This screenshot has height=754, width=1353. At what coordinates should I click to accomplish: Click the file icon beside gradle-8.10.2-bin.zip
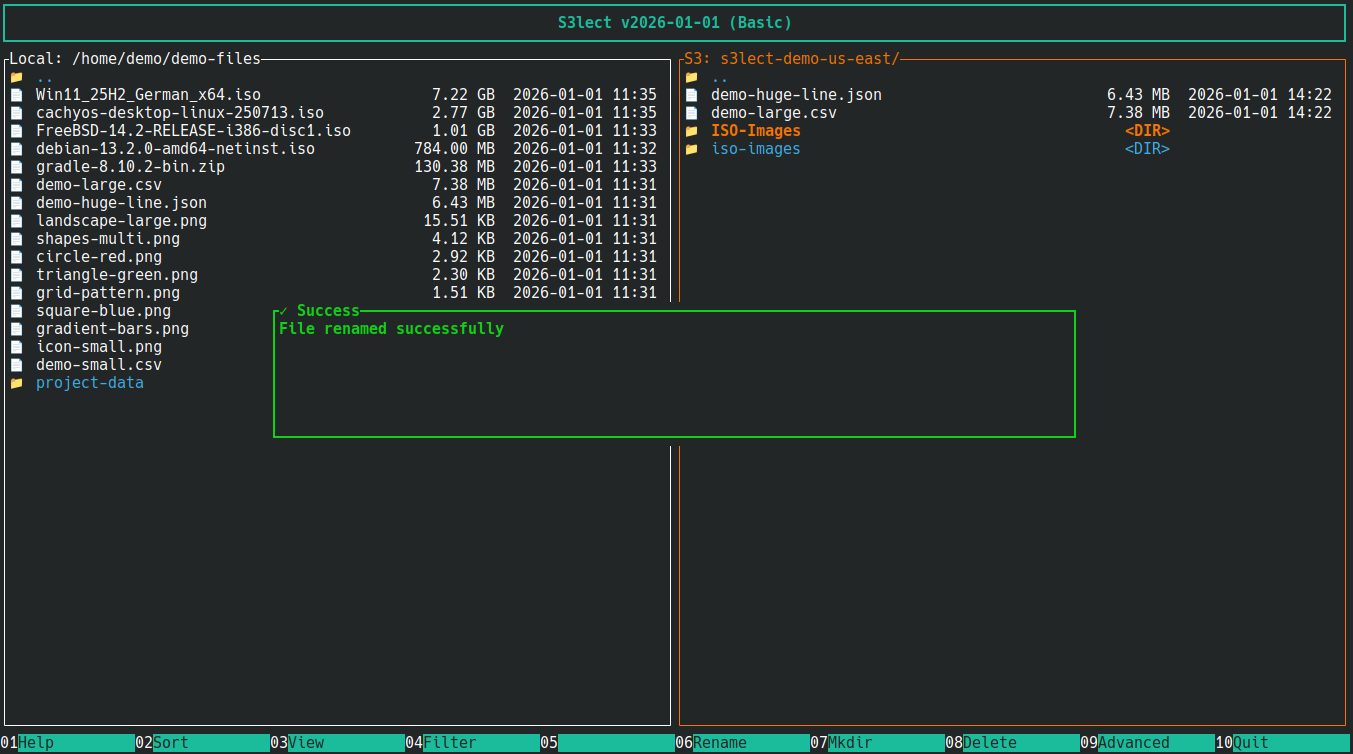pyautogui.click(x=15, y=166)
